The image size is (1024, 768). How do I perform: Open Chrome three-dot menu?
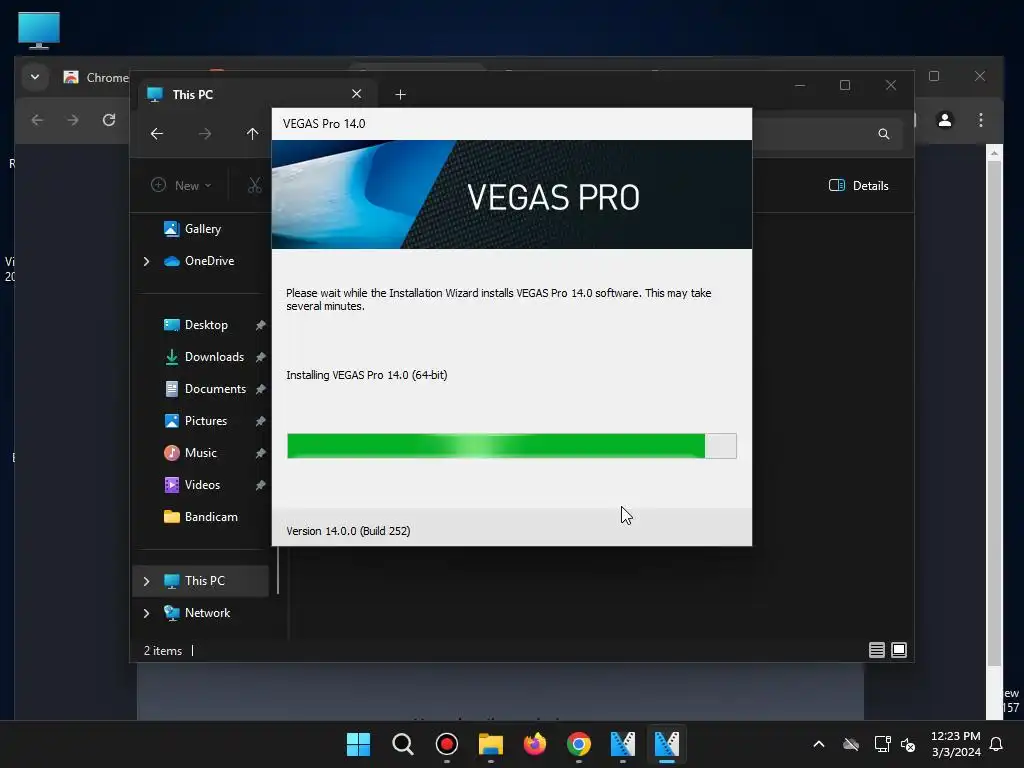click(x=981, y=120)
